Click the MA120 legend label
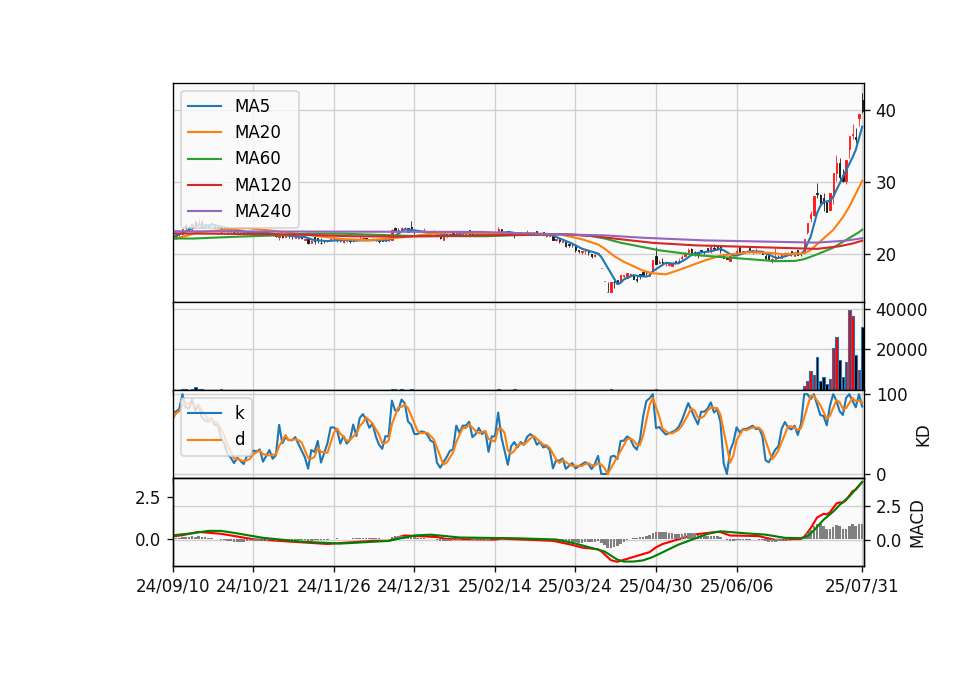This screenshot has height=690, width=960. click(x=263, y=185)
